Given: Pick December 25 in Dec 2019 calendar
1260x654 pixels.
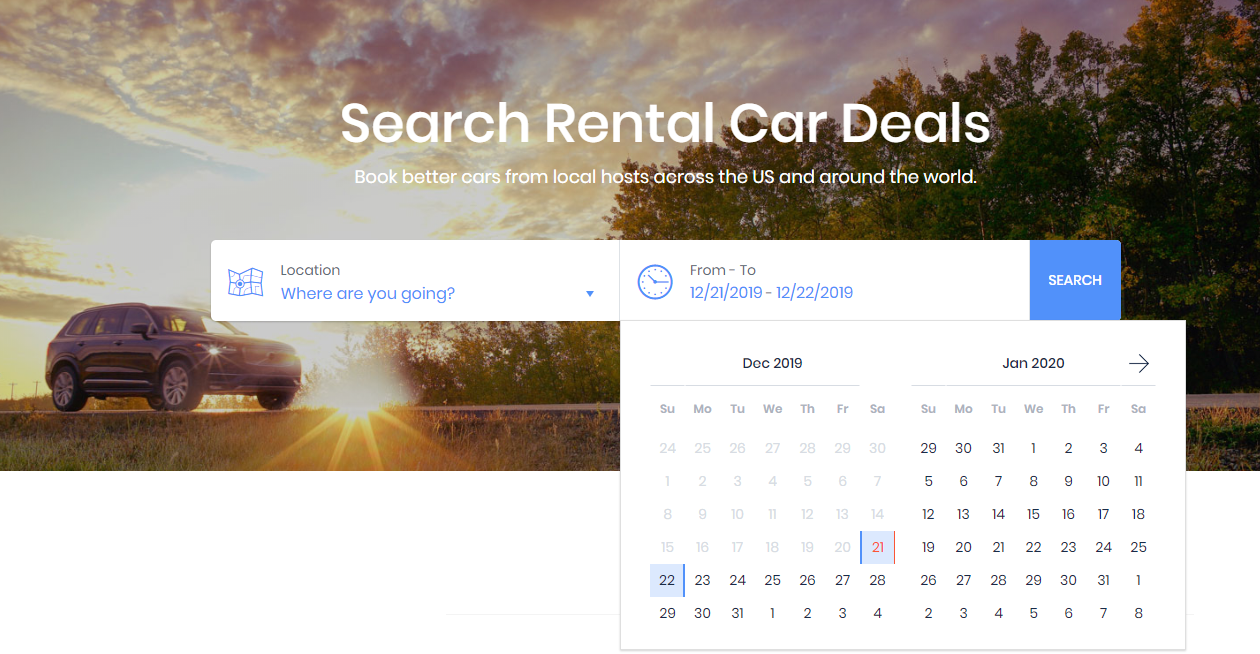Looking at the screenshot, I should point(772,580).
